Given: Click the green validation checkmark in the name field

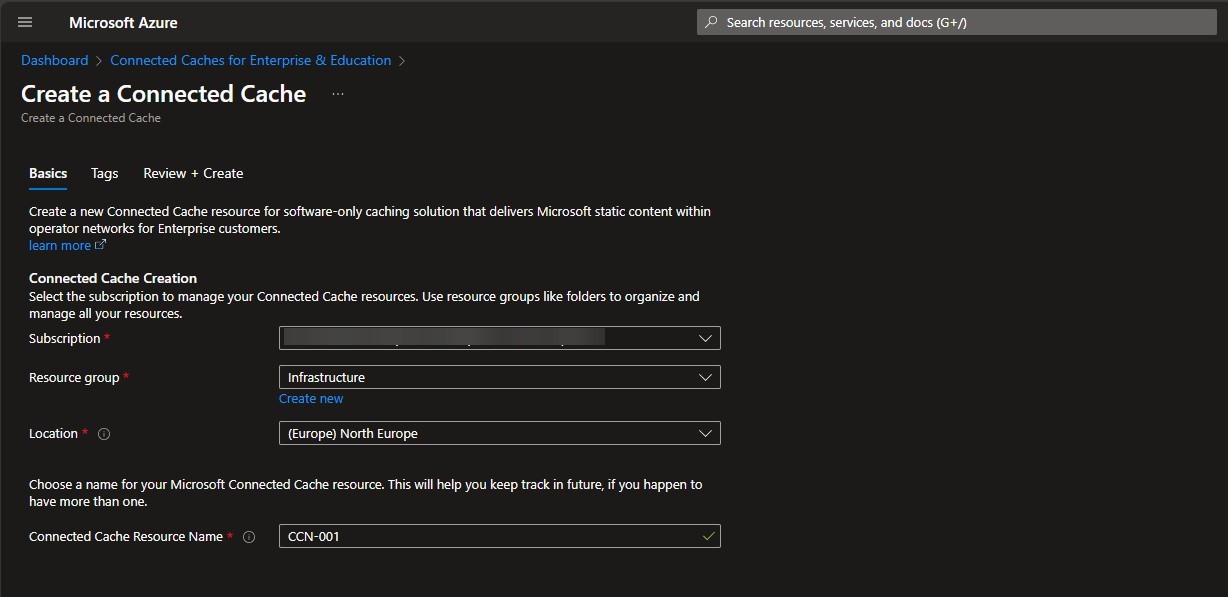Looking at the screenshot, I should [708, 537].
